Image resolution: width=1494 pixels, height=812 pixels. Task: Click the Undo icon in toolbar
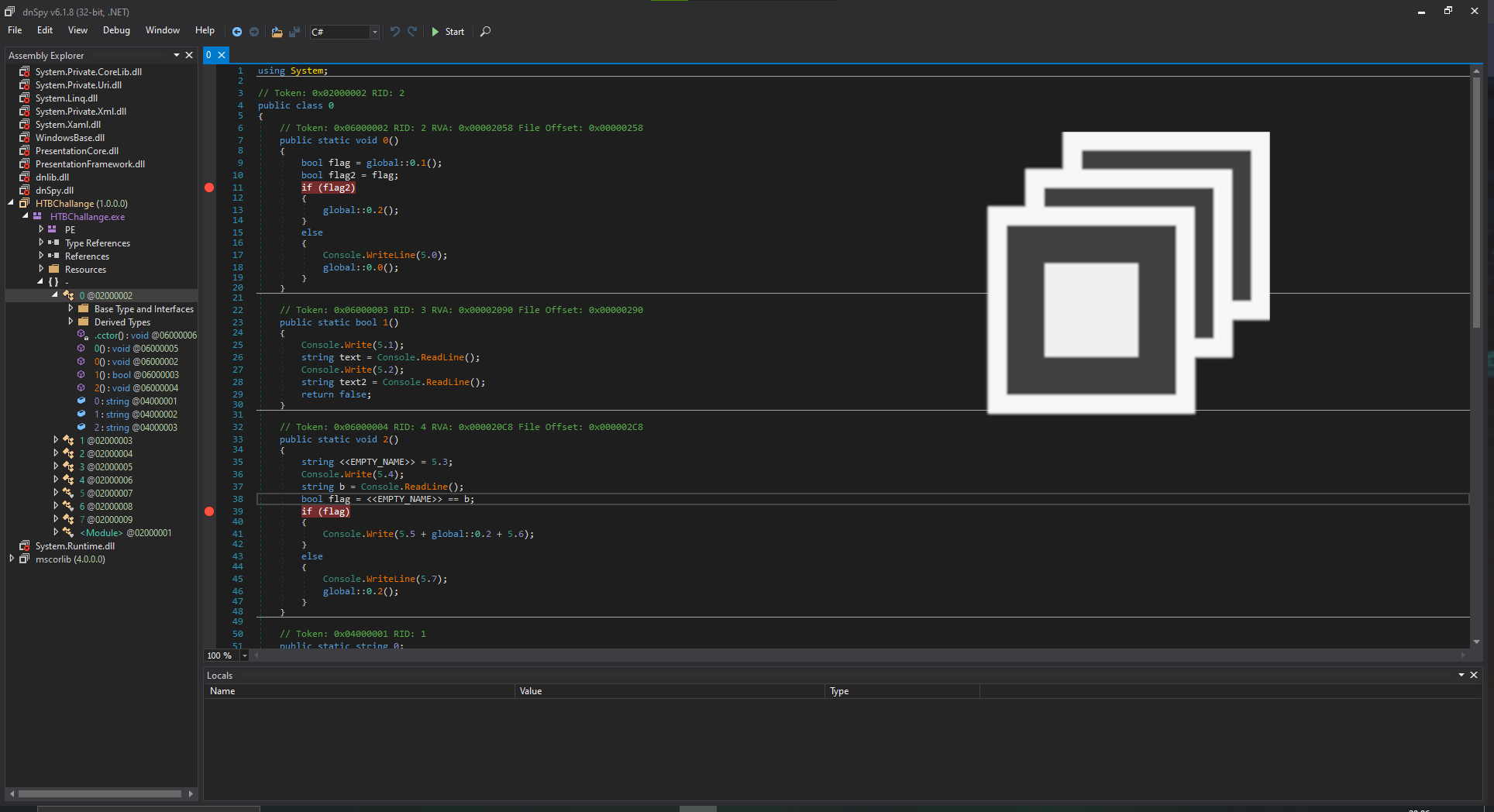(395, 32)
